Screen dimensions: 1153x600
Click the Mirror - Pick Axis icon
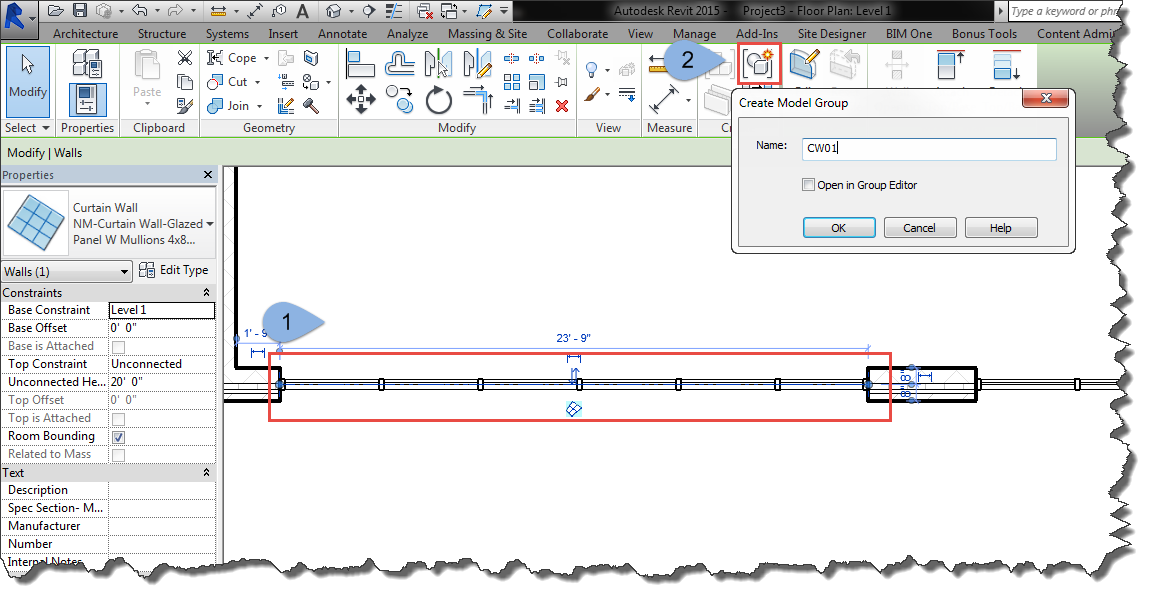click(439, 63)
